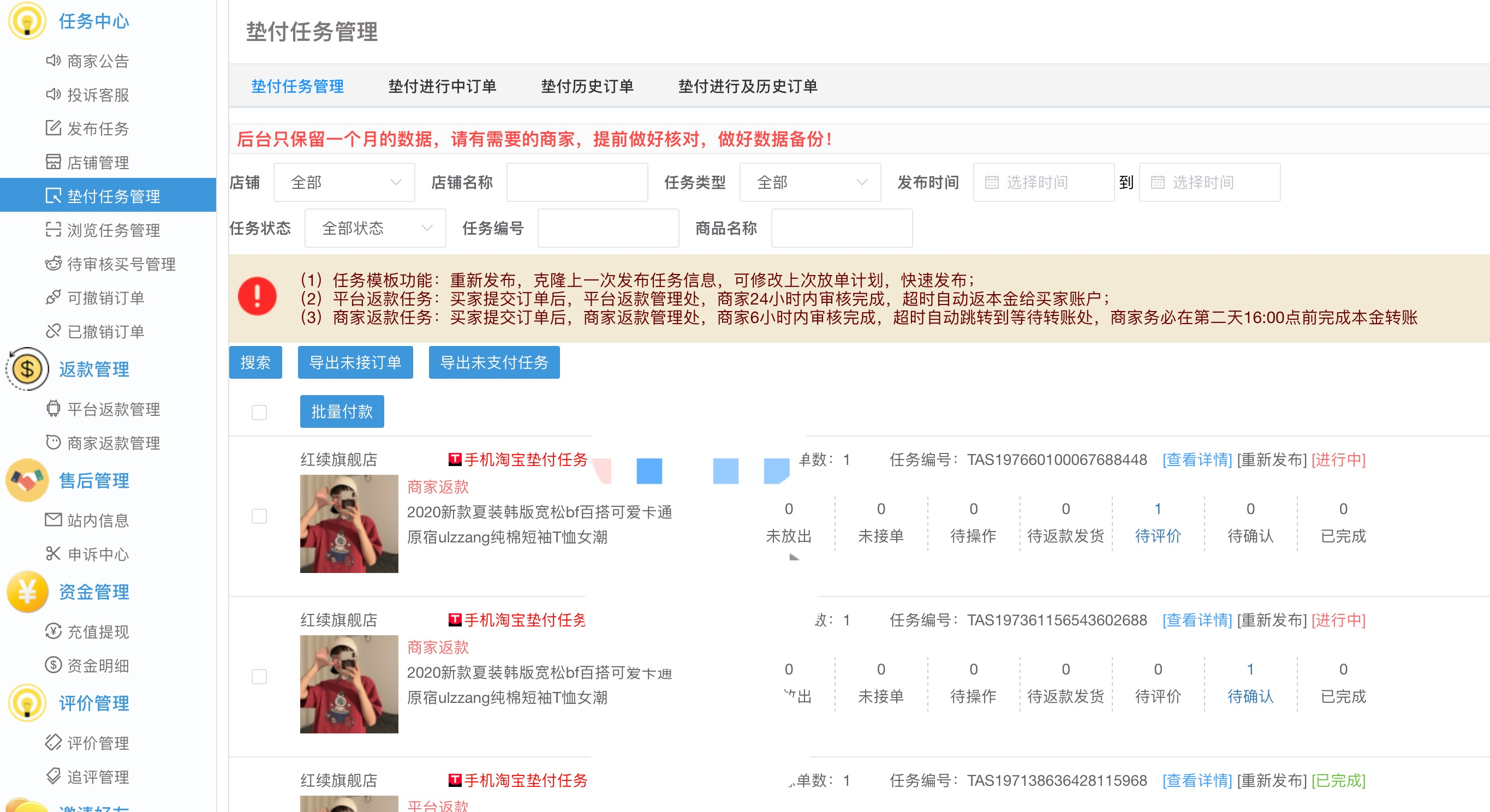Tick checkbox for task TAS197361156543602688

[259, 676]
